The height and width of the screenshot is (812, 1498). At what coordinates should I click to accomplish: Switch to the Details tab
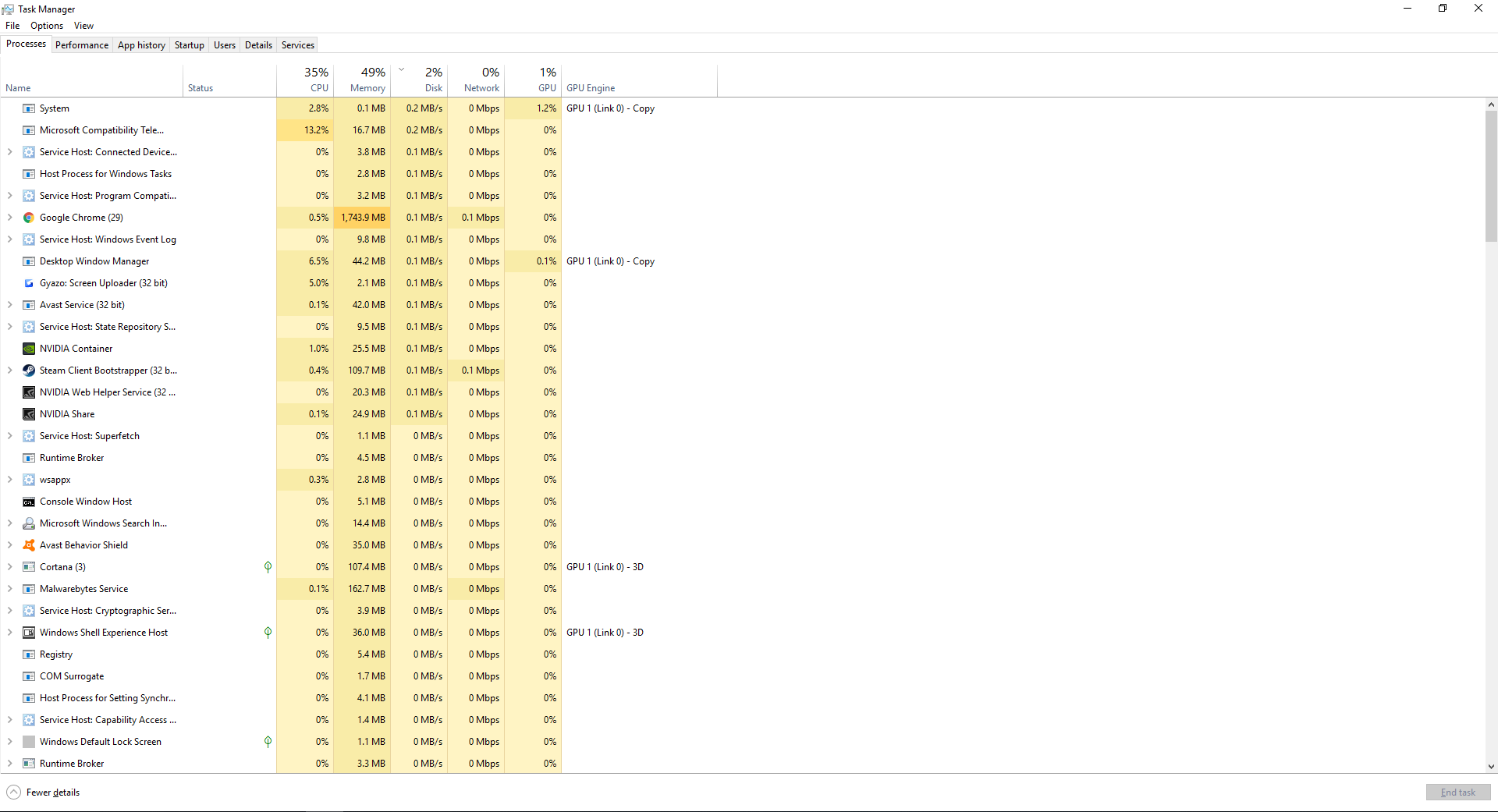[258, 45]
